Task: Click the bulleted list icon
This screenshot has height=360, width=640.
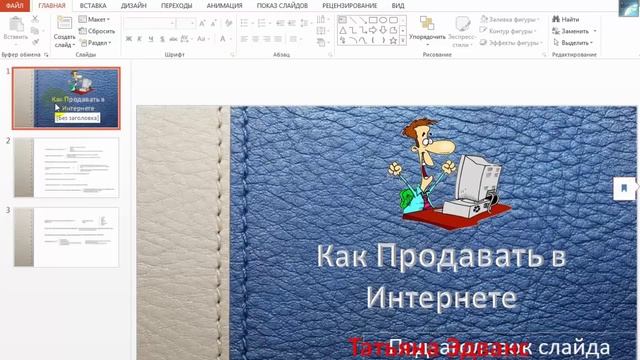Action: [x=244, y=23]
